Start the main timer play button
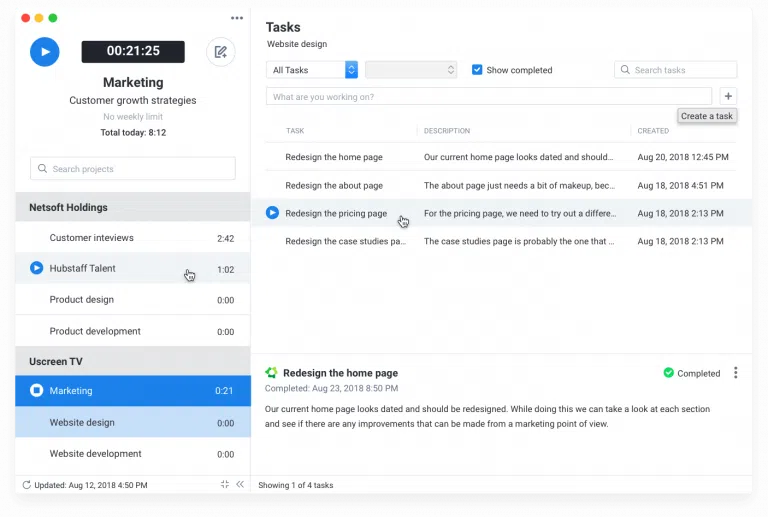This screenshot has width=768, height=517. click(45, 52)
